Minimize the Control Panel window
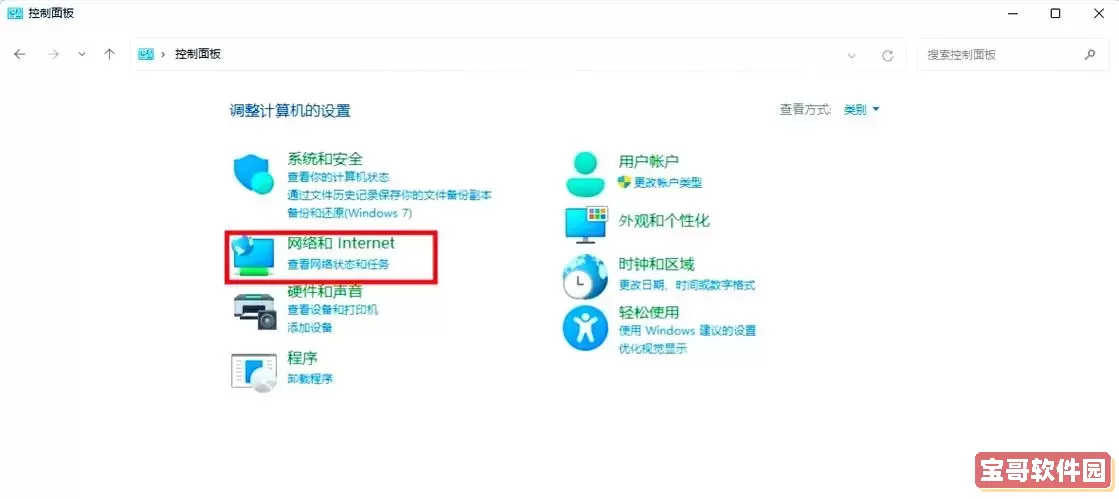Screen dimensions: 1119x499 1012,13
